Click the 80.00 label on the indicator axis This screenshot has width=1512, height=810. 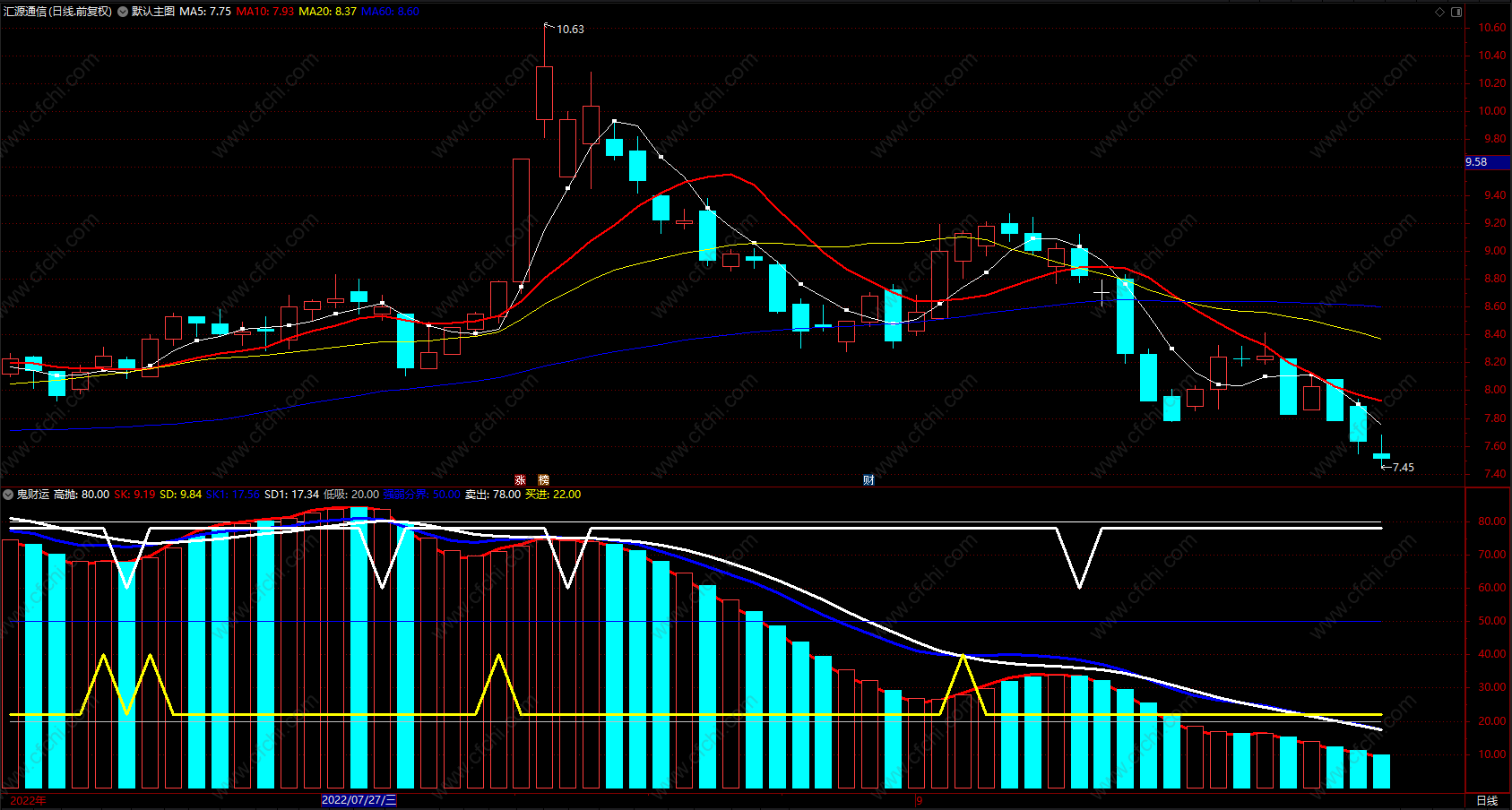point(1492,521)
